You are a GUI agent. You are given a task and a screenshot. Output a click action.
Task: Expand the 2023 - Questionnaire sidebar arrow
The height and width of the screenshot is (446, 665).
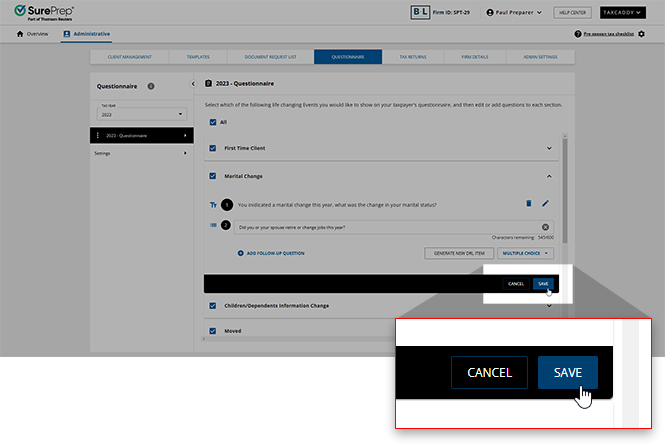[x=185, y=136]
